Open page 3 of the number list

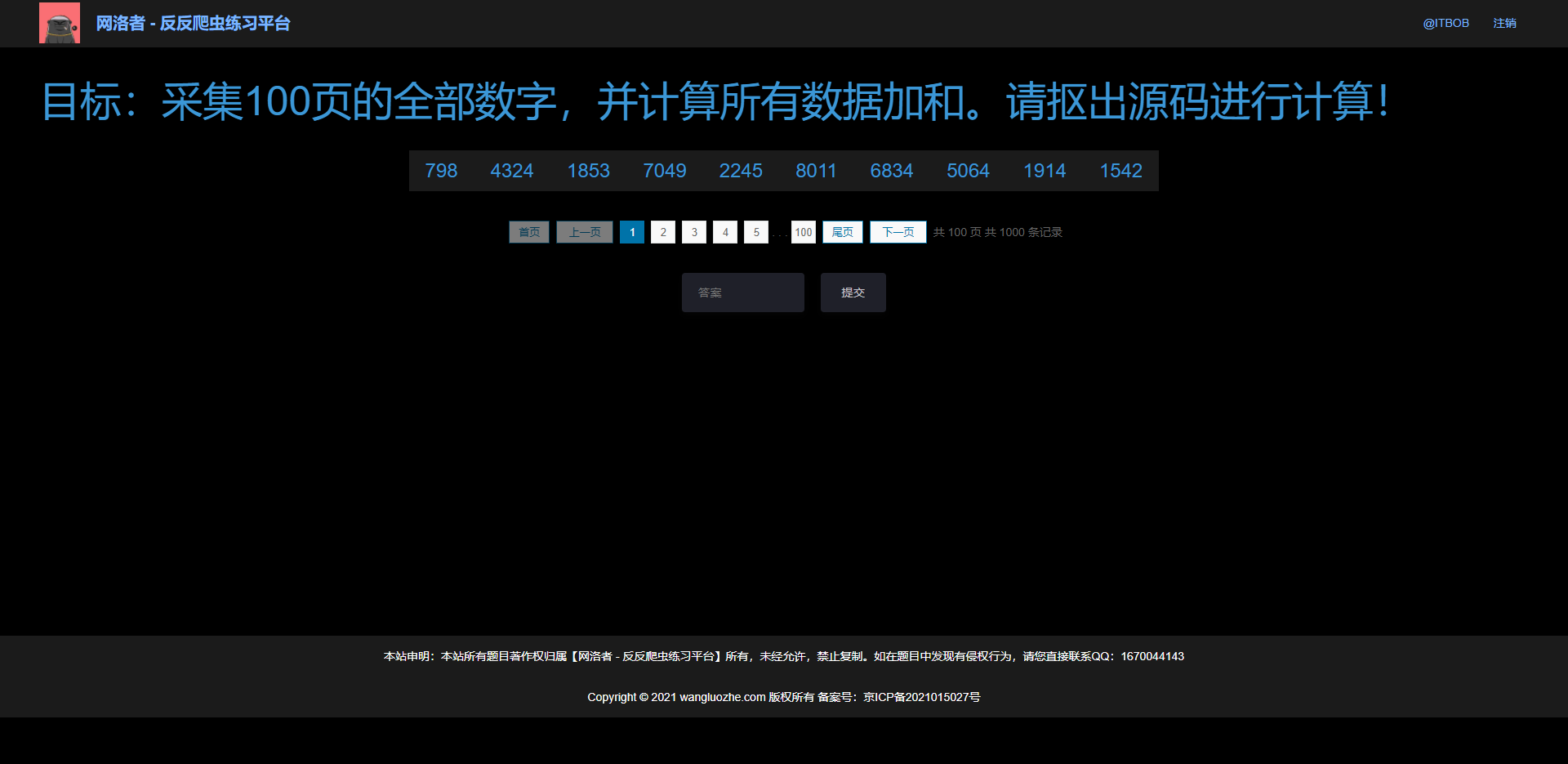coord(693,232)
